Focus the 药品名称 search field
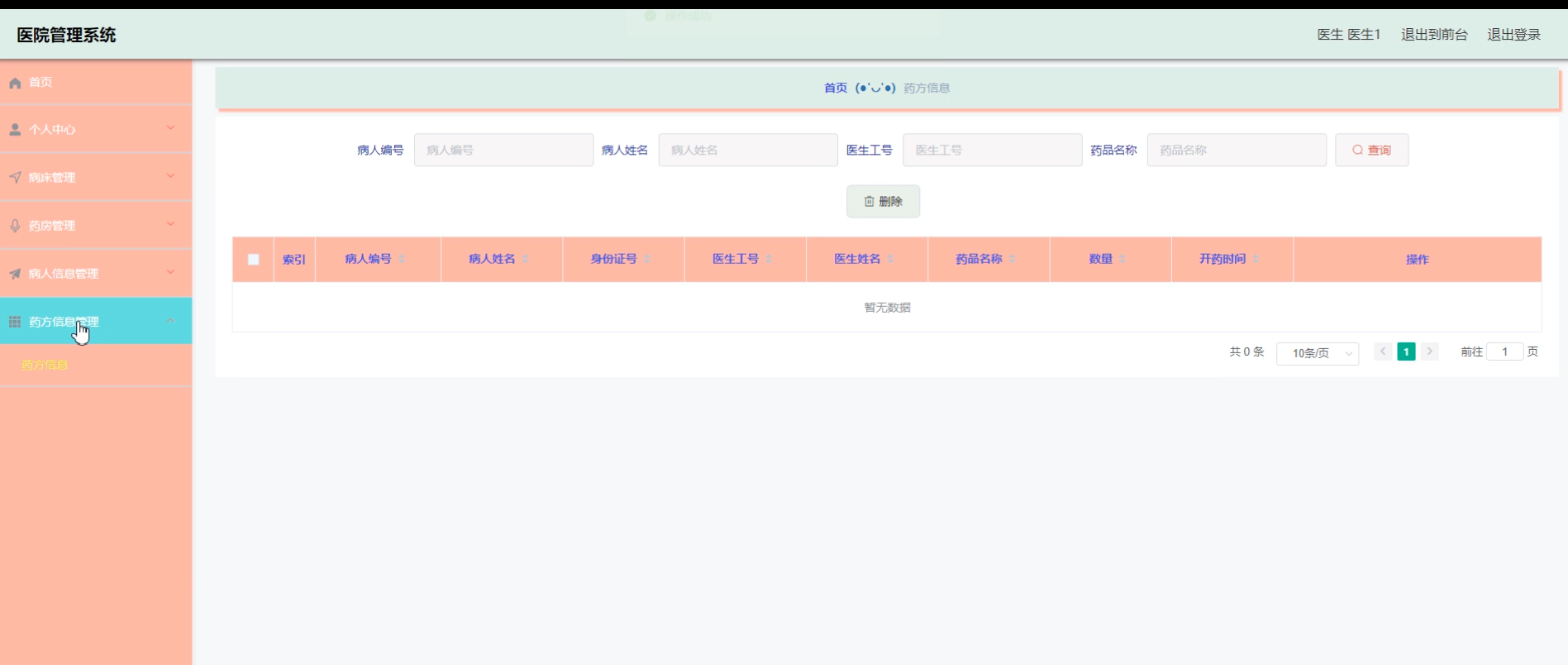 pos(1237,150)
